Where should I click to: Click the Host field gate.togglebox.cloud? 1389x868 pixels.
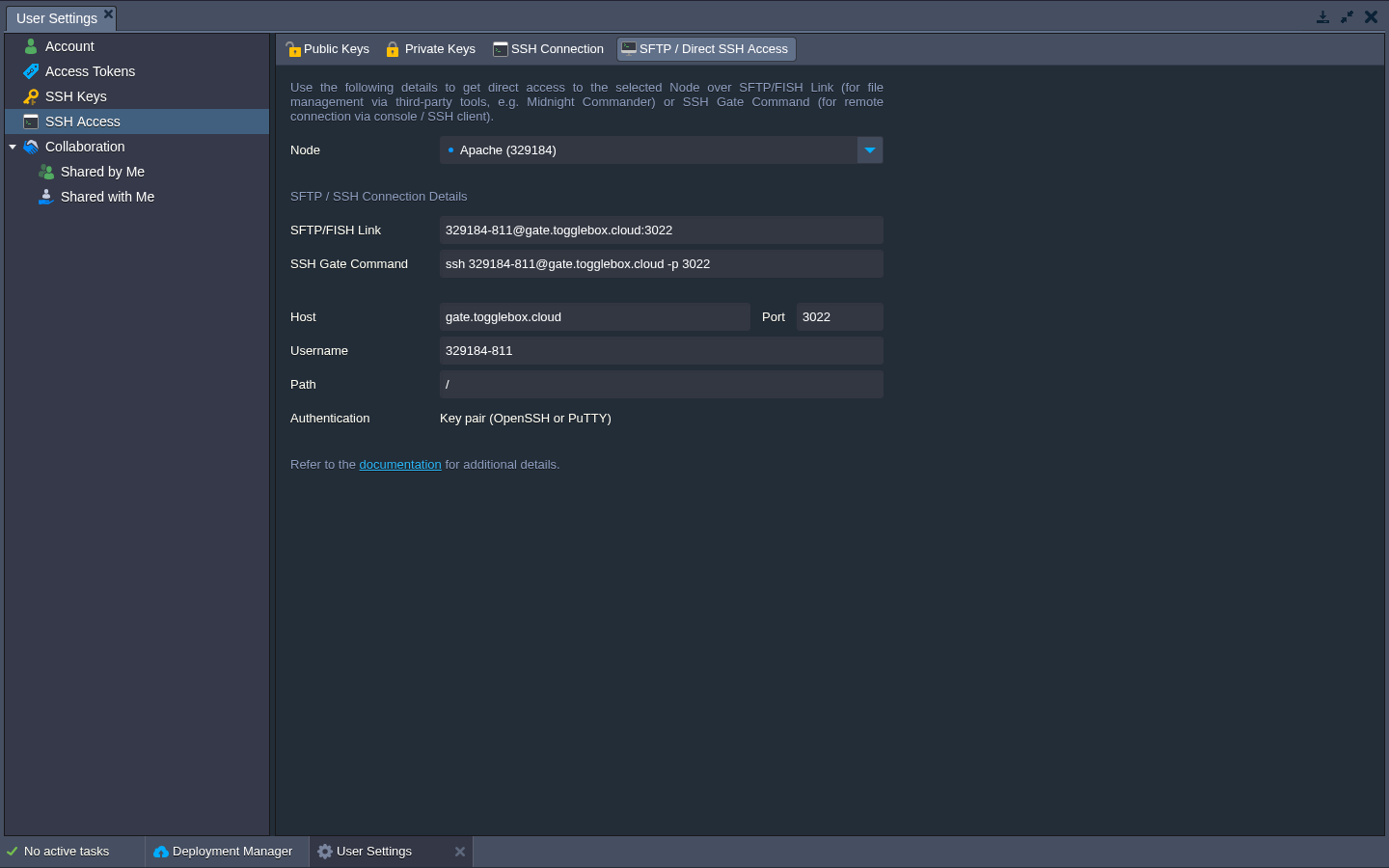(594, 317)
